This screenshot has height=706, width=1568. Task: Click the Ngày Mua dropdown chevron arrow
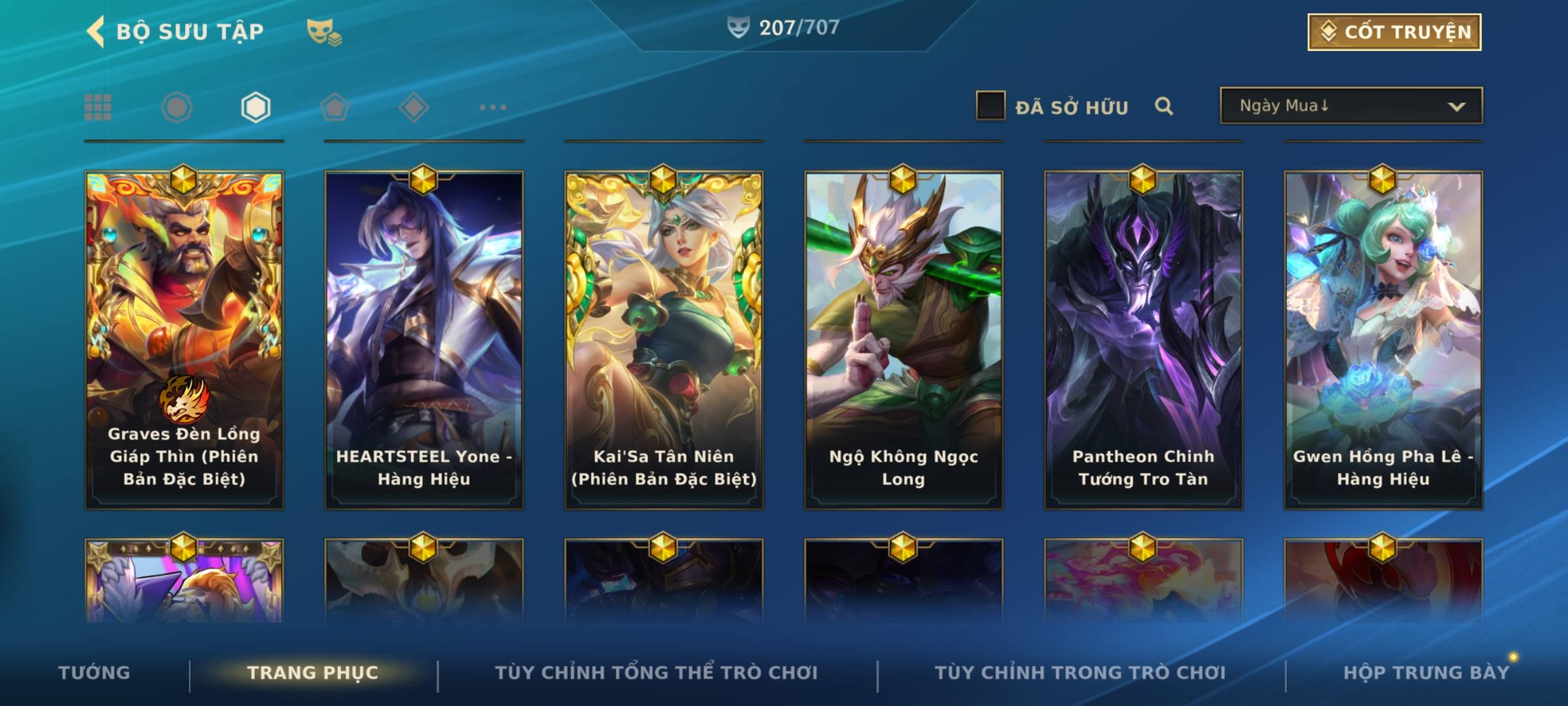[x=1456, y=107]
